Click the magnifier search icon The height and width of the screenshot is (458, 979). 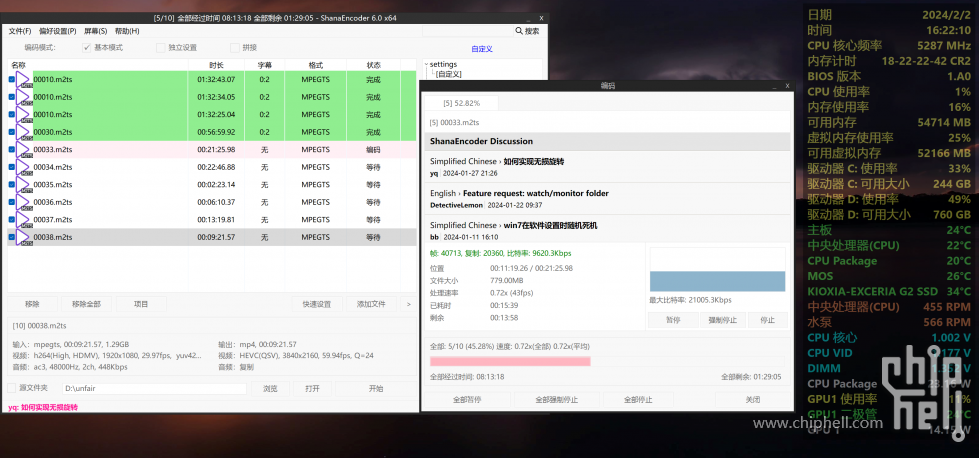519,31
